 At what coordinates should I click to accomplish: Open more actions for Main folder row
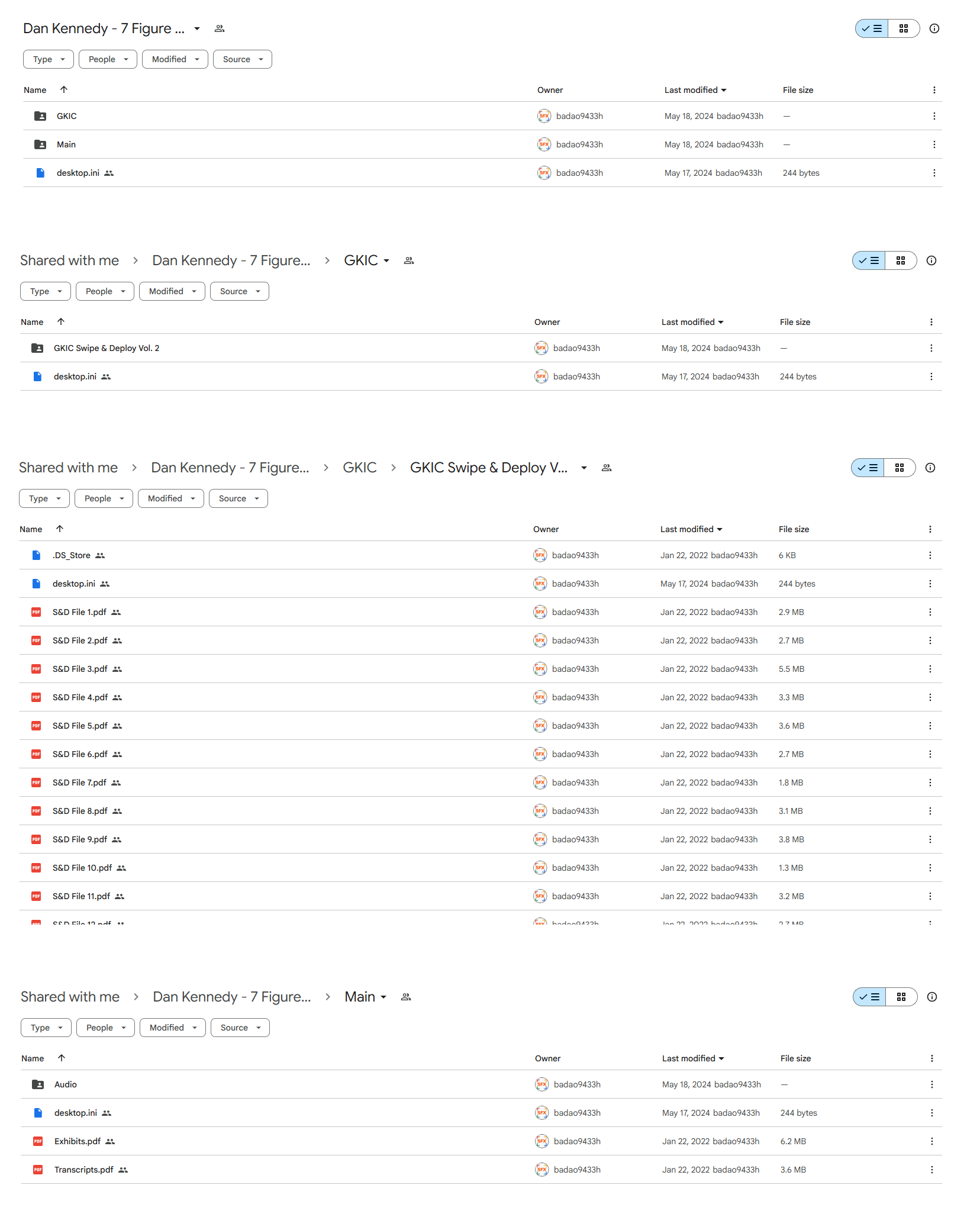934,144
